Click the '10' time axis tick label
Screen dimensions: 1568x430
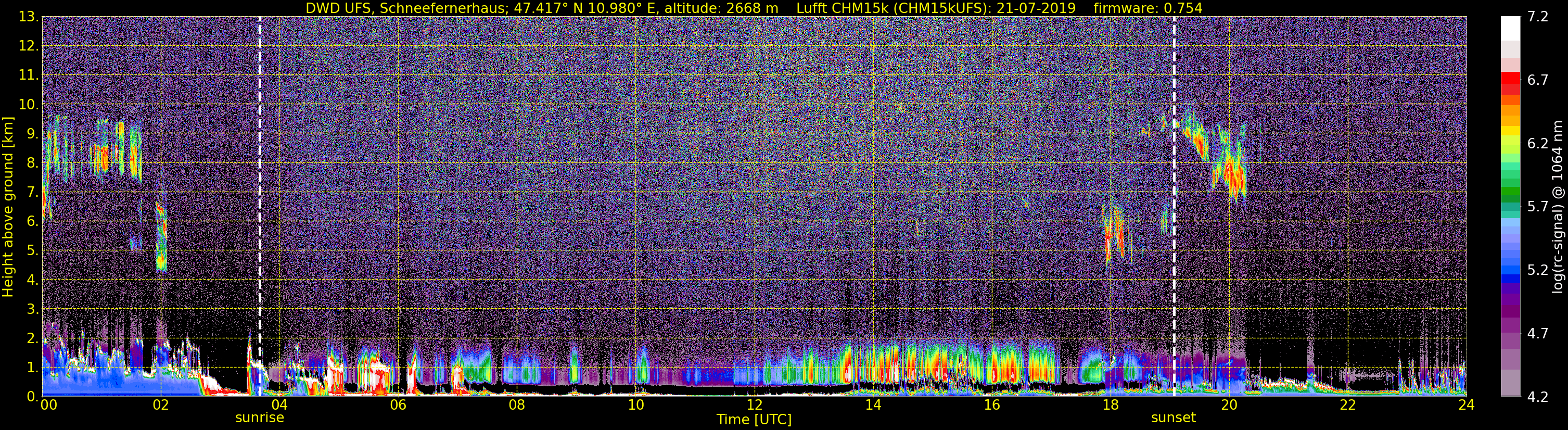(x=635, y=405)
